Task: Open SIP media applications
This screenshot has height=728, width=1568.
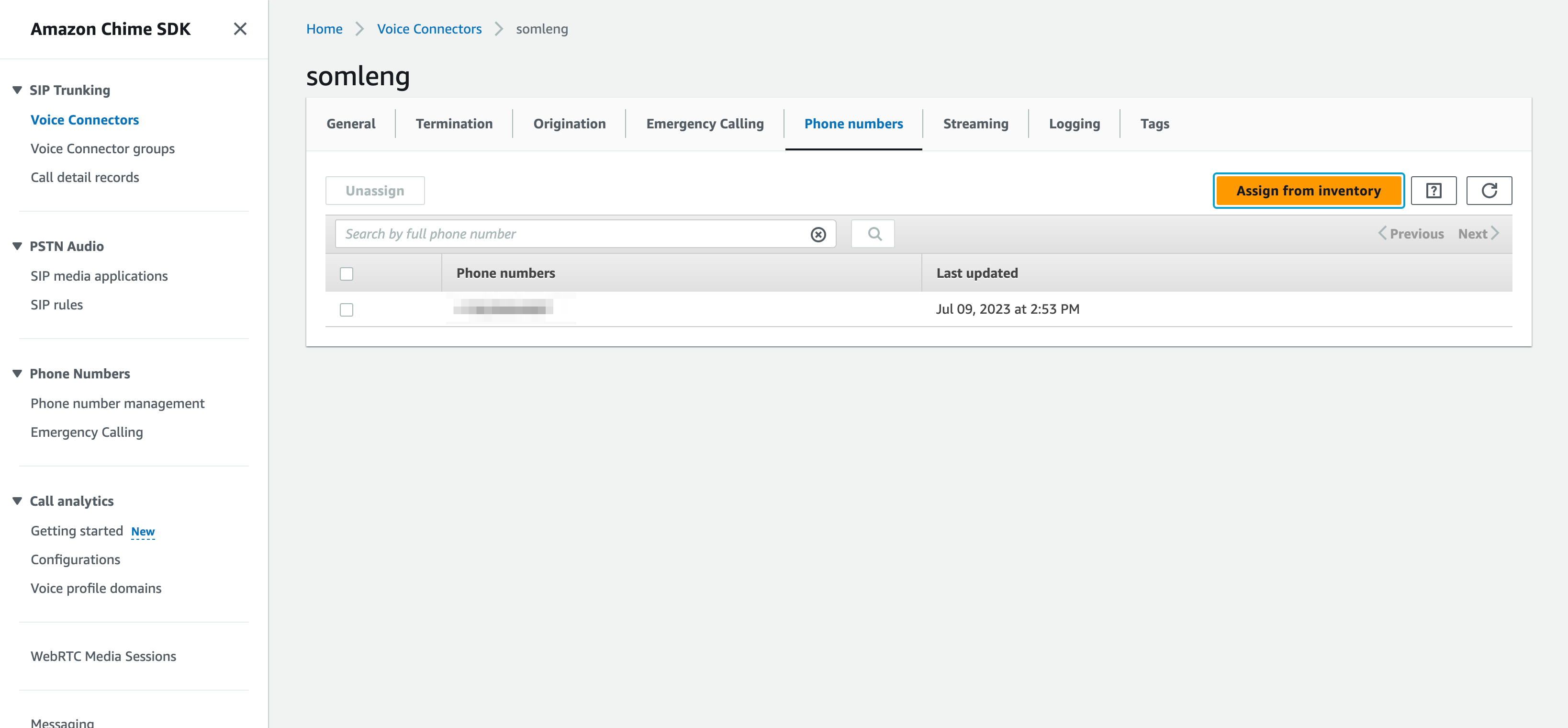Action: [99, 276]
